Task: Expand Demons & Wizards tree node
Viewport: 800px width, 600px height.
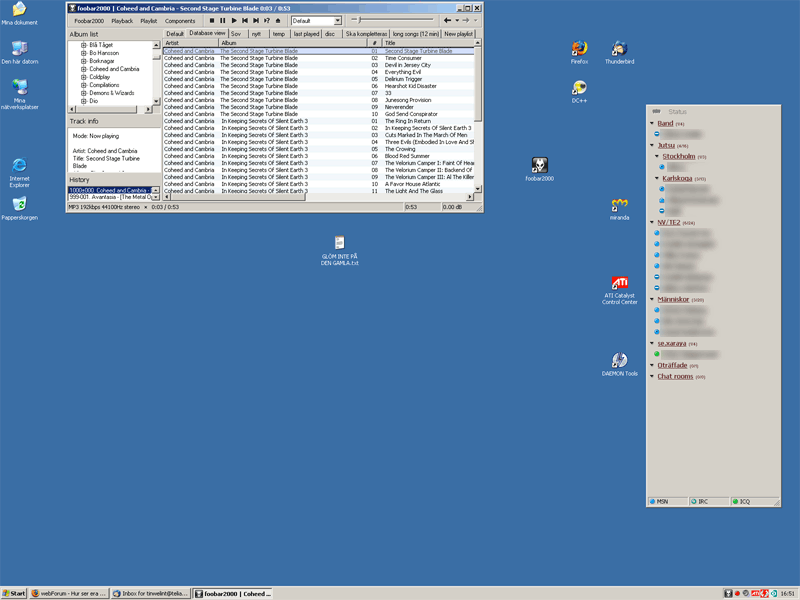Action: tap(84, 93)
